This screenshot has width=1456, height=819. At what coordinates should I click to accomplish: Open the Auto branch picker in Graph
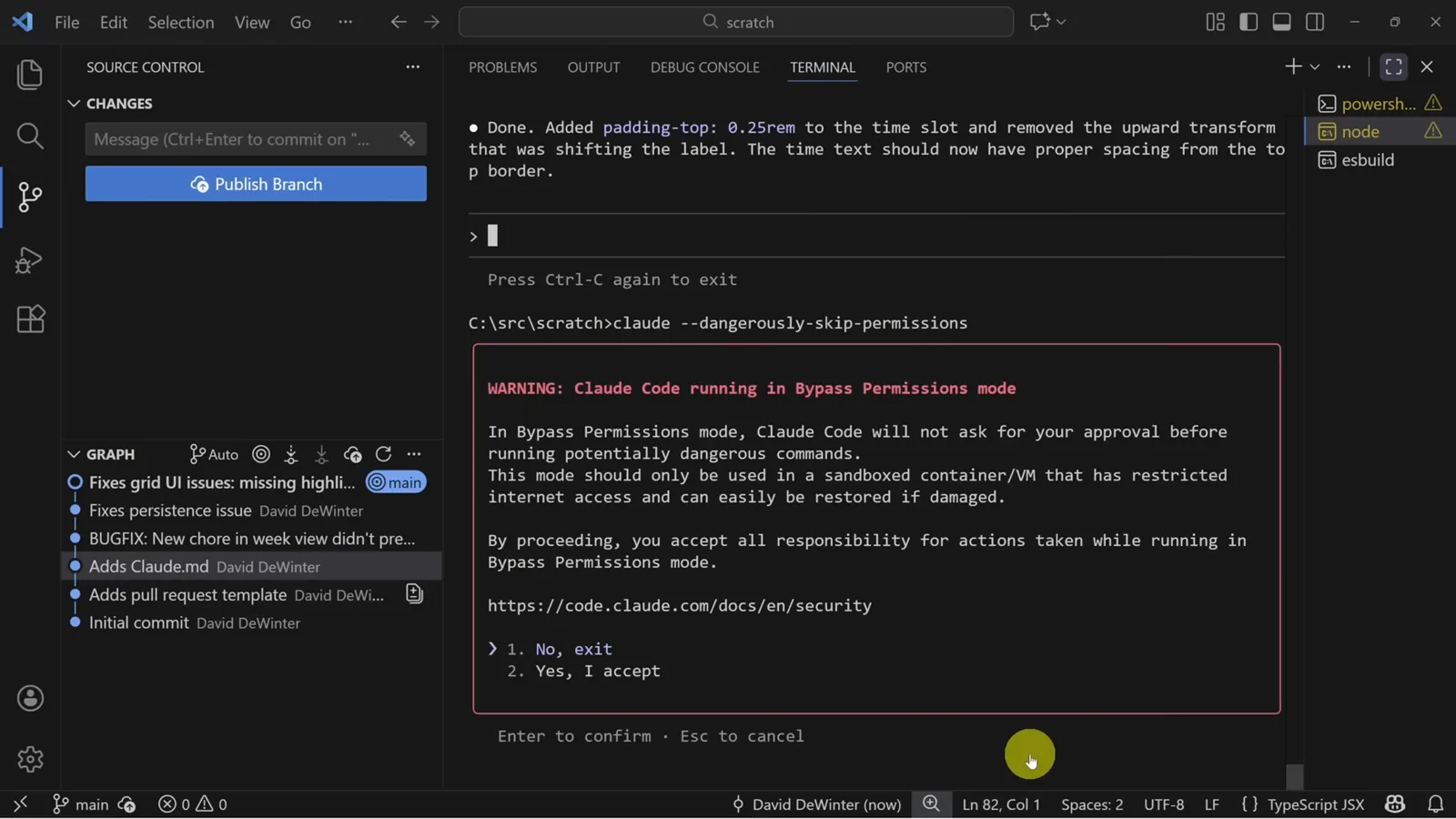click(x=214, y=454)
